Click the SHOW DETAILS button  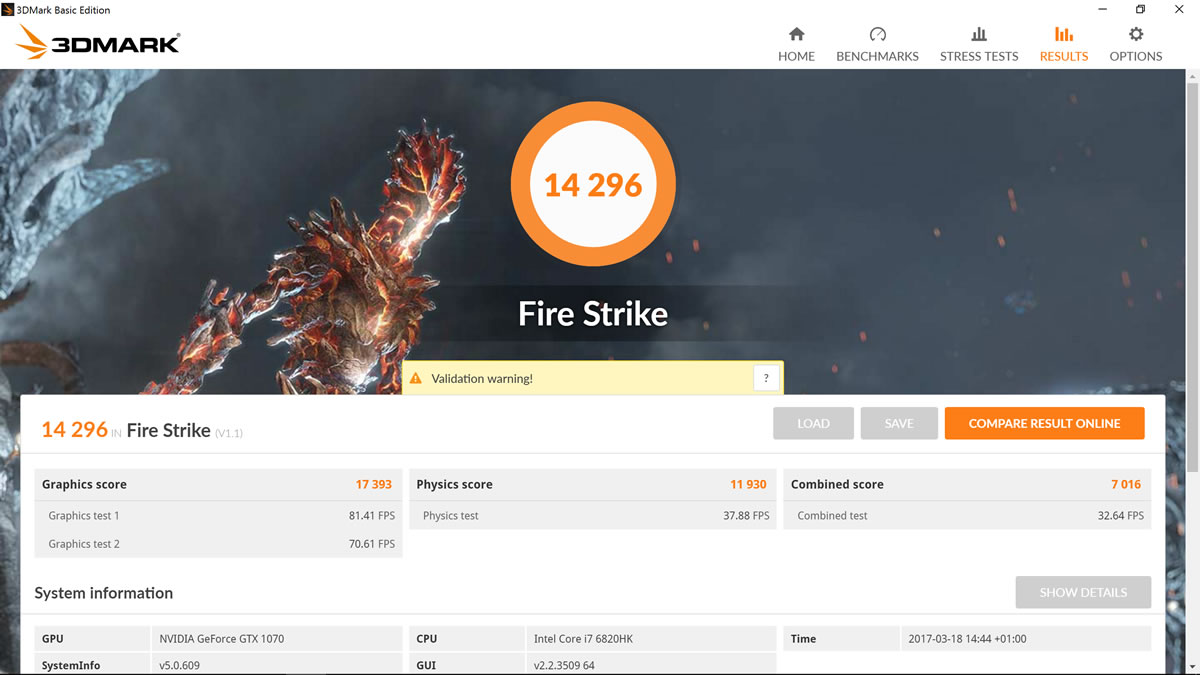pos(1083,592)
